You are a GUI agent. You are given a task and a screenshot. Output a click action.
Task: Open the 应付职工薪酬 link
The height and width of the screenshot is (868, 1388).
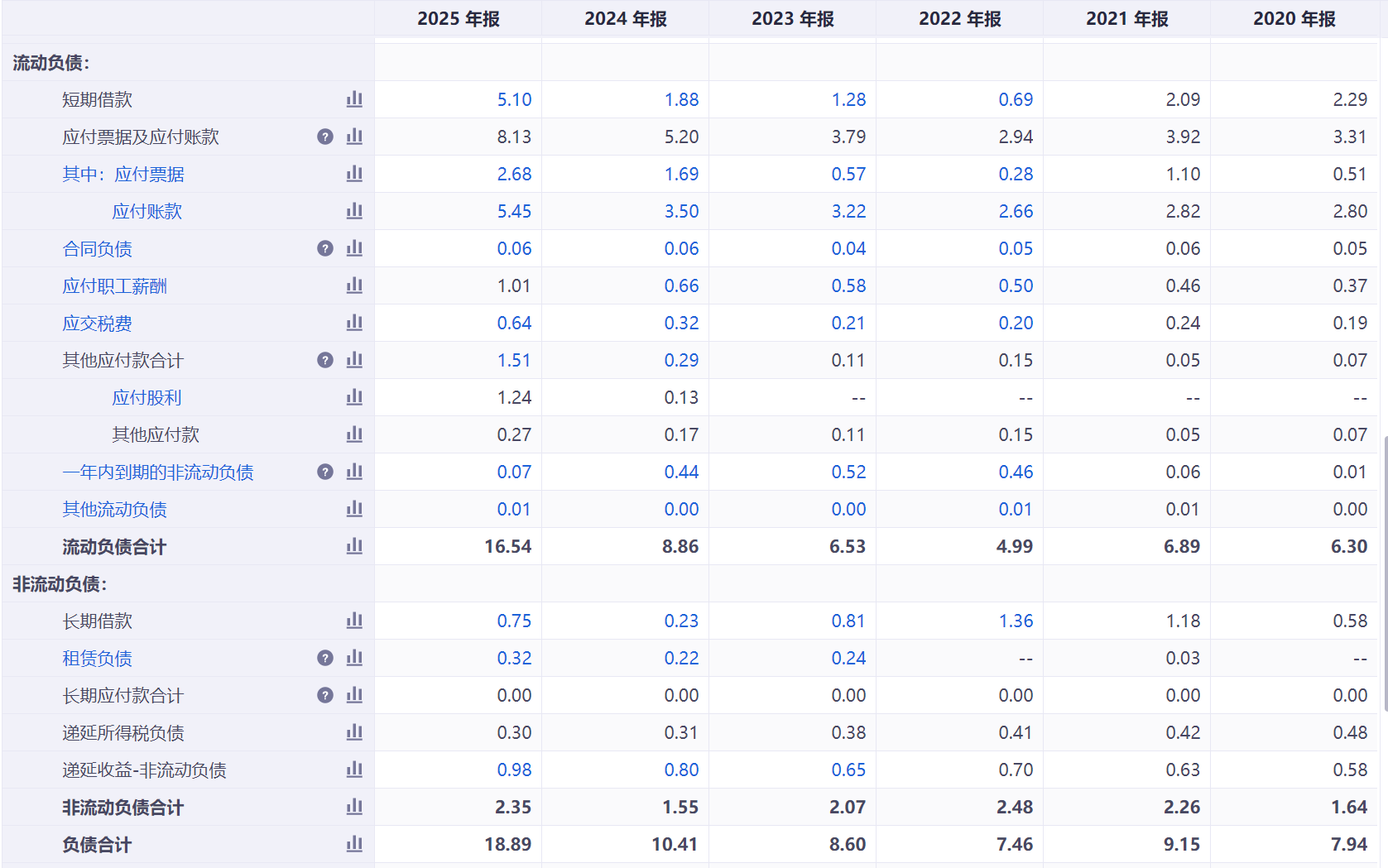coord(114,286)
